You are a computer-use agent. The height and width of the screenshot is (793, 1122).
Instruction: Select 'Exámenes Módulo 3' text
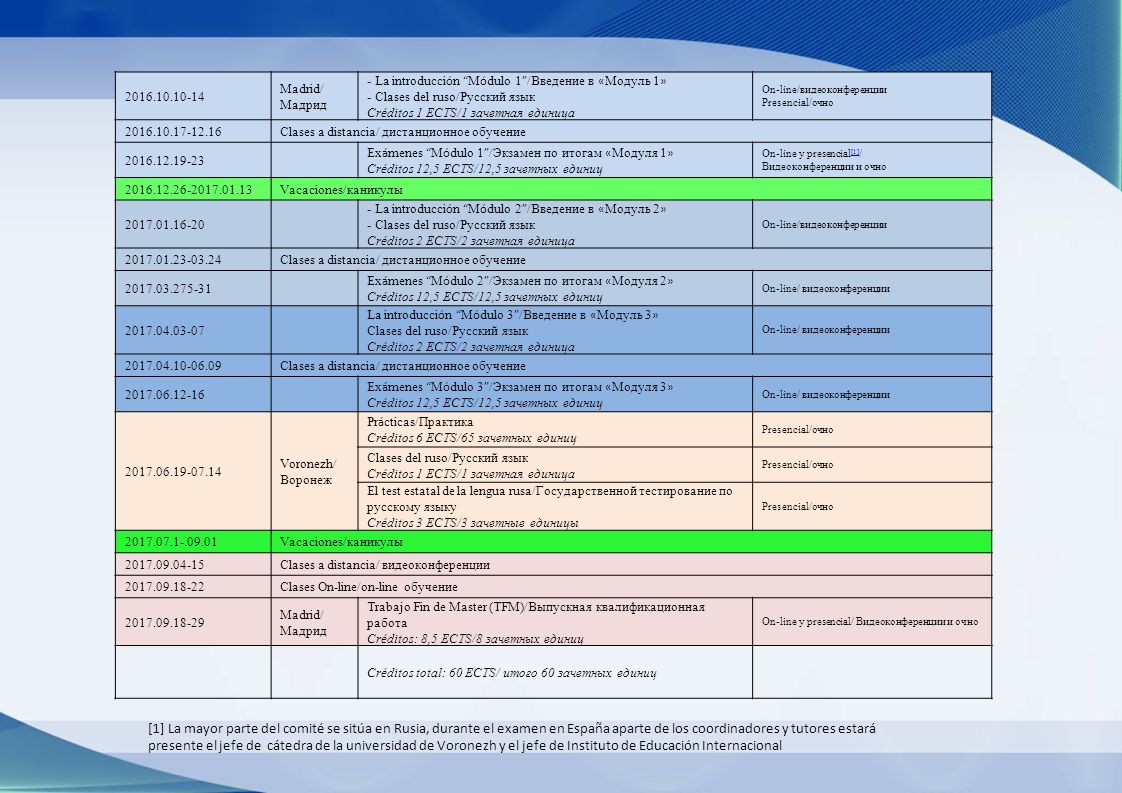[520, 386]
